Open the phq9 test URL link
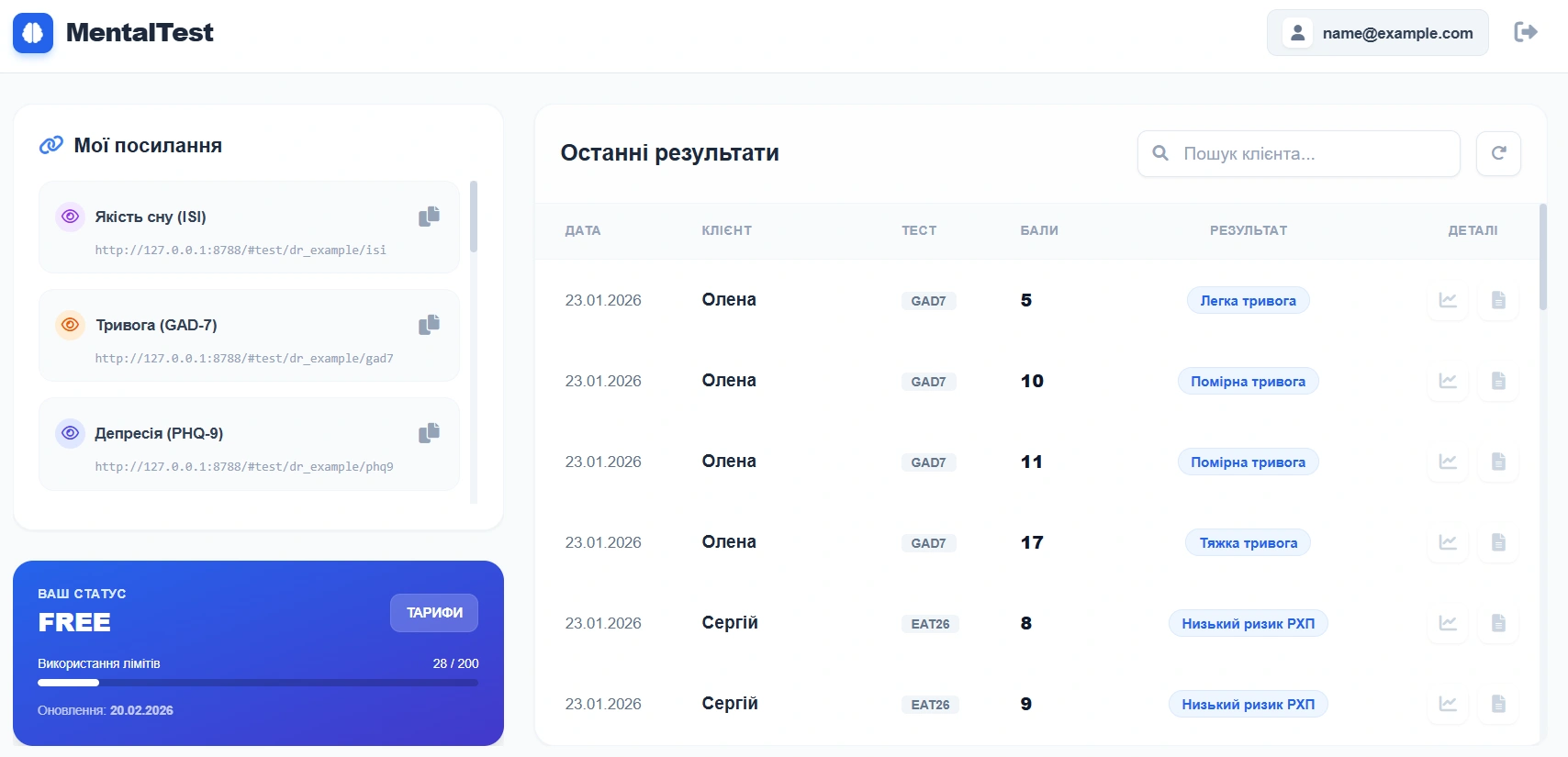Viewport: 1568px width, 757px height. 244,466
